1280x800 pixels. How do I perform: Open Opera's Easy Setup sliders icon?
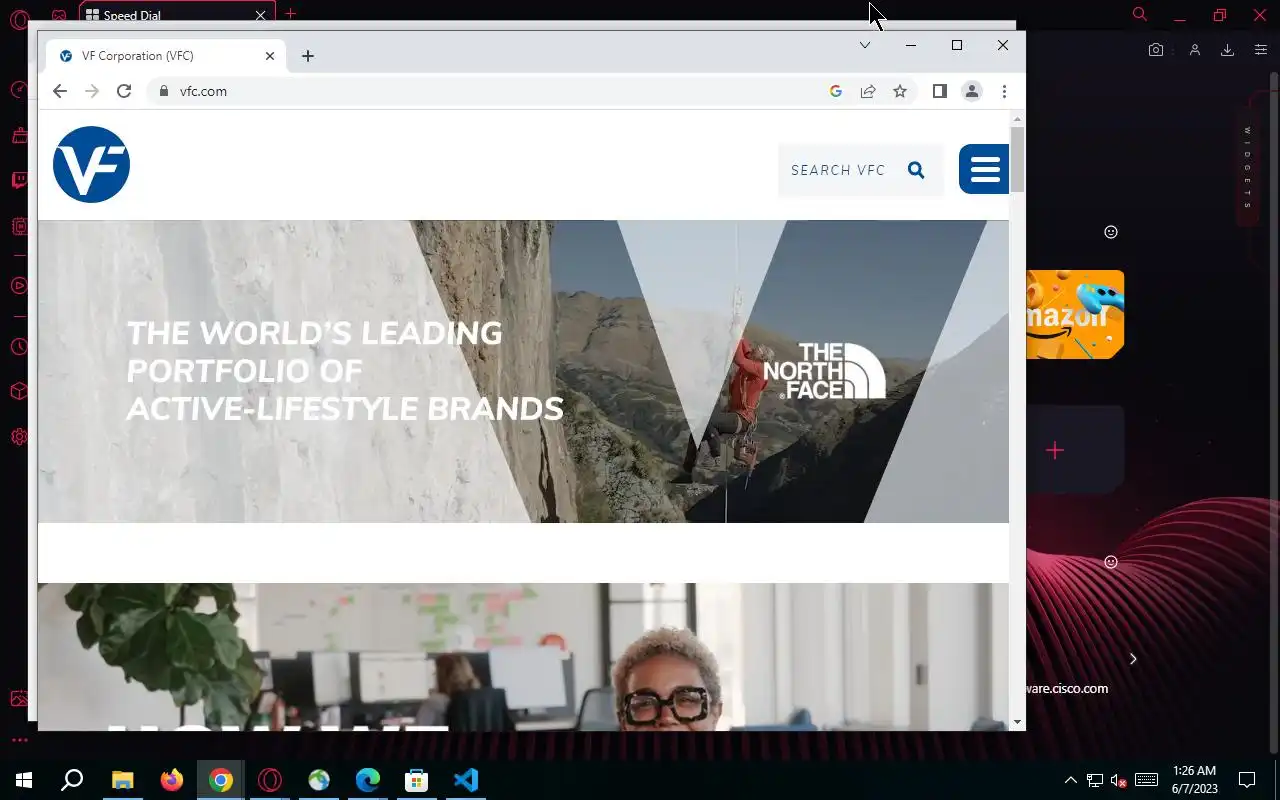pos(1261,50)
